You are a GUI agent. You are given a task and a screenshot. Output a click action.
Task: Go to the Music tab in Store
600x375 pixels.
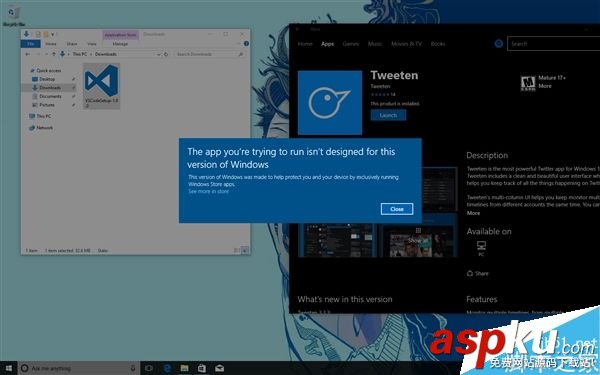[375, 44]
